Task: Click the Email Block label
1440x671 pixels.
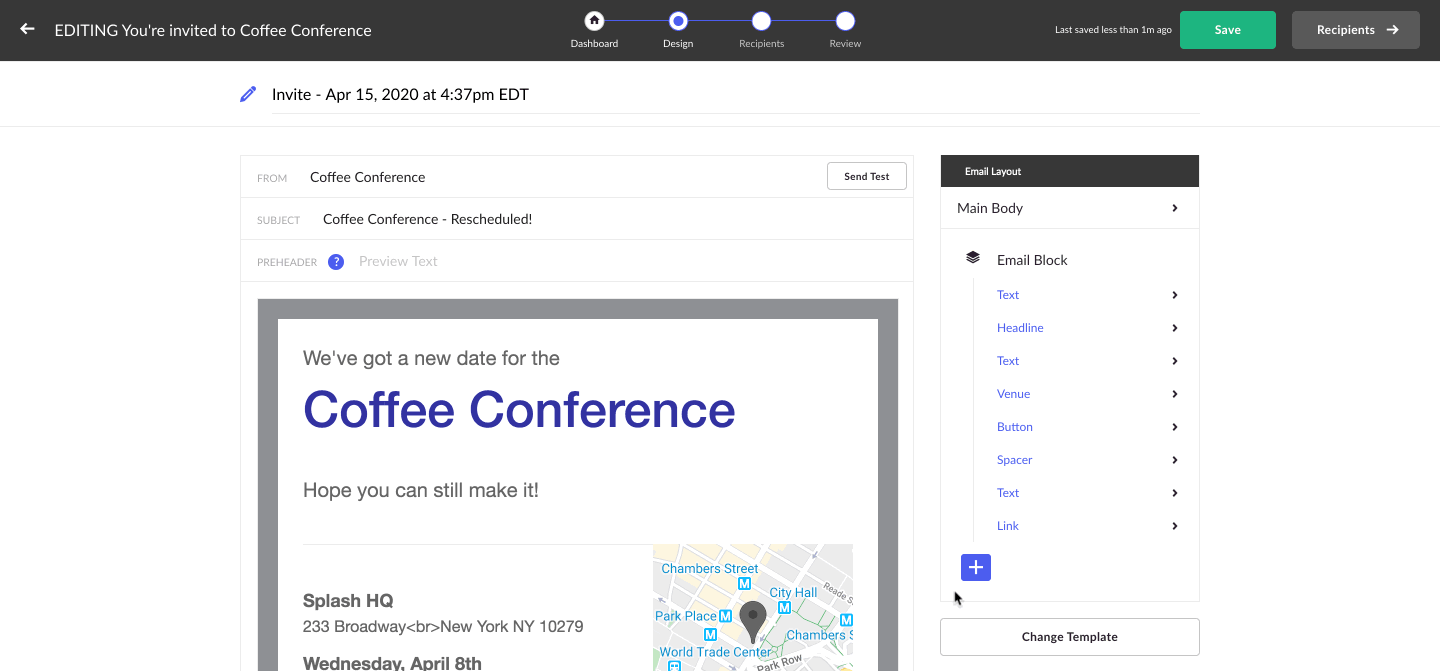Action: point(1032,260)
